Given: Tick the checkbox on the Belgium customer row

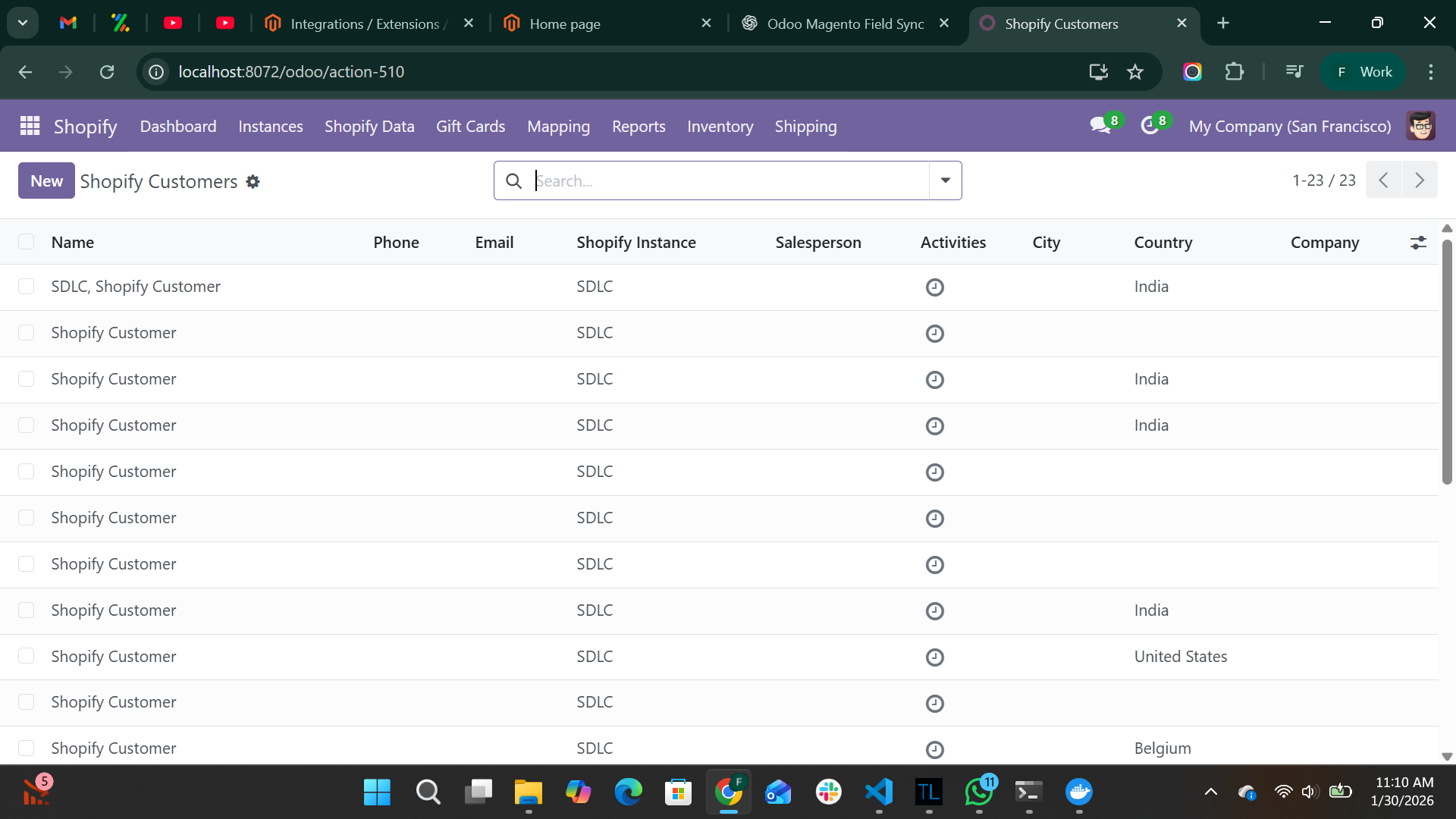Looking at the screenshot, I should point(27,748).
